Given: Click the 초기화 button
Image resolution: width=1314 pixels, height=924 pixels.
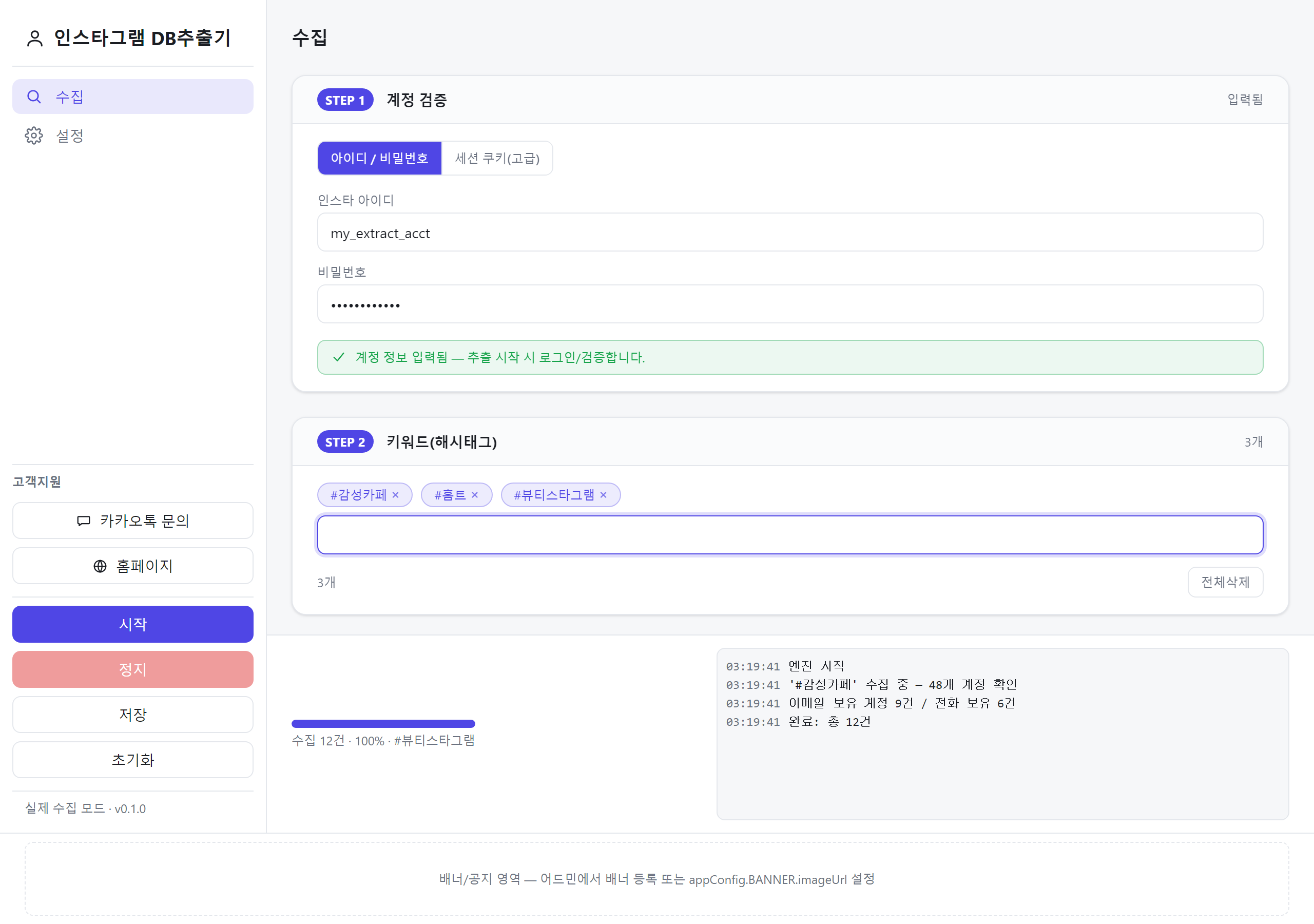Looking at the screenshot, I should pyautogui.click(x=133, y=760).
